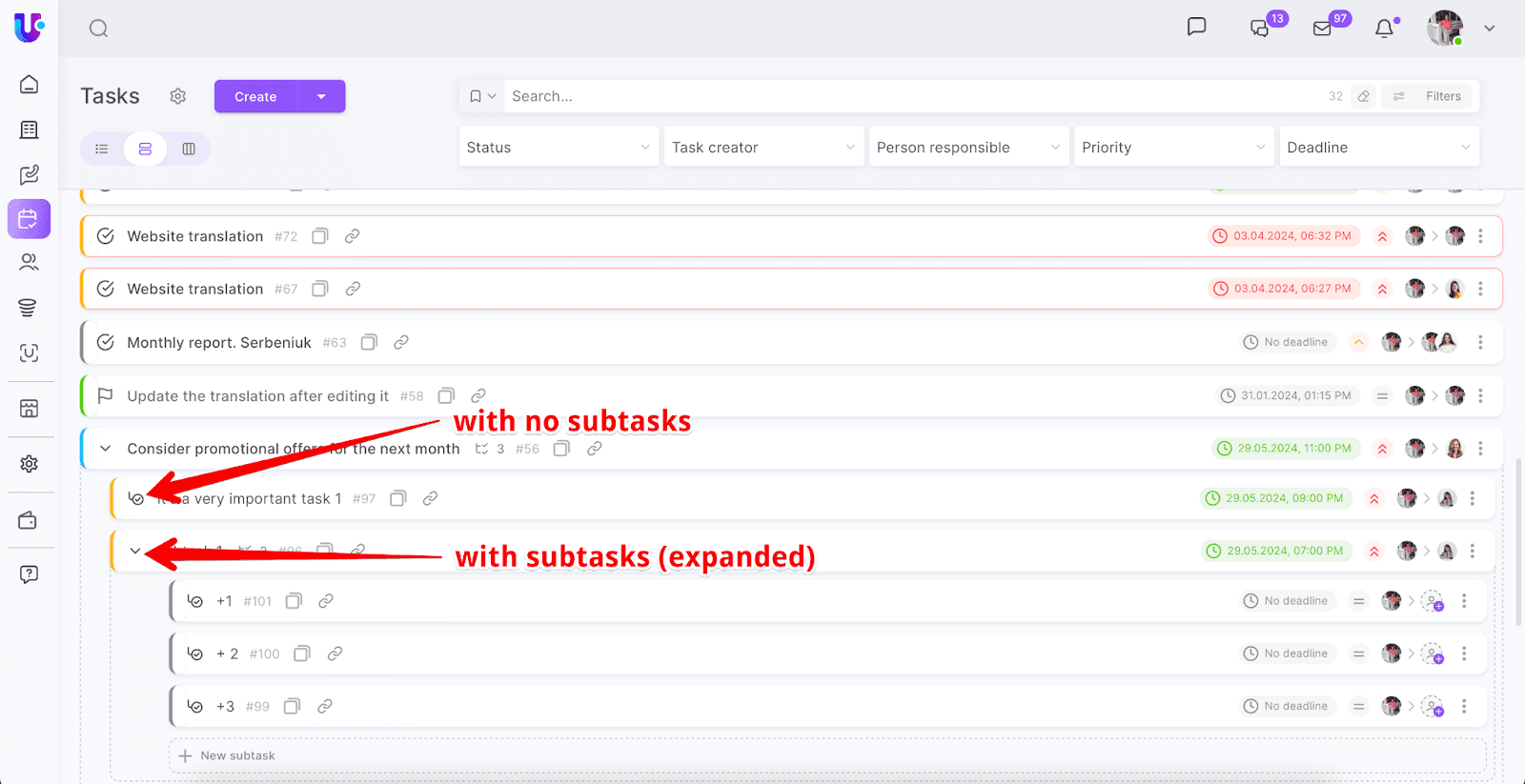
Task: Open three-dot menu for task #58
Action: (x=1480, y=395)
